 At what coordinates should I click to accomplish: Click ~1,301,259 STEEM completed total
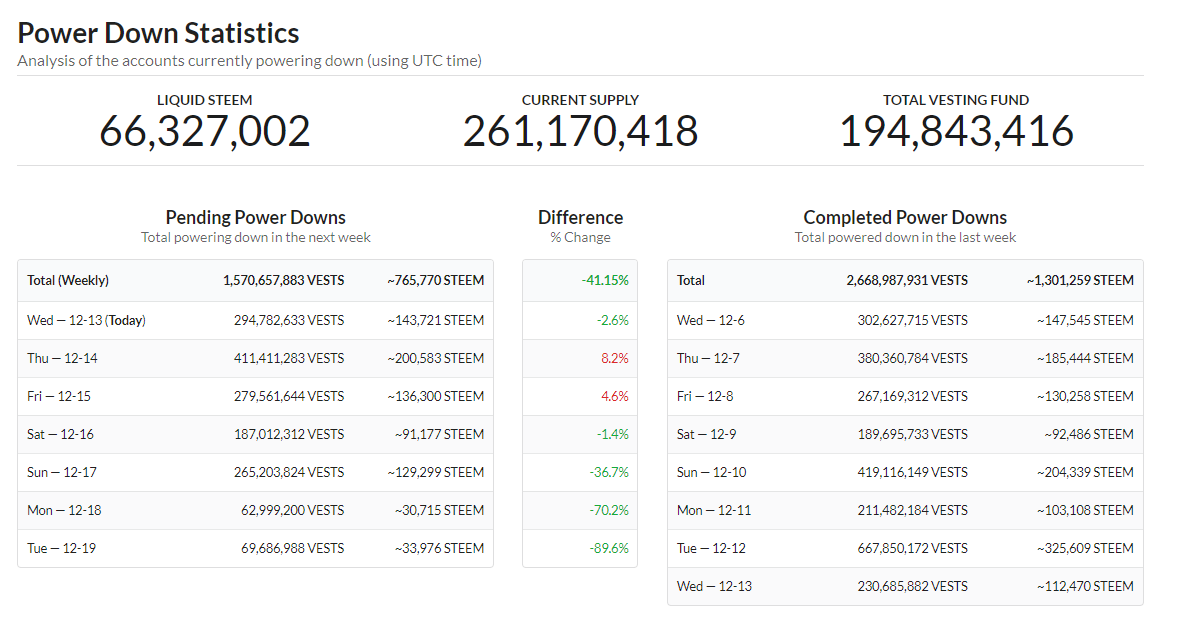pos(1079,280)
